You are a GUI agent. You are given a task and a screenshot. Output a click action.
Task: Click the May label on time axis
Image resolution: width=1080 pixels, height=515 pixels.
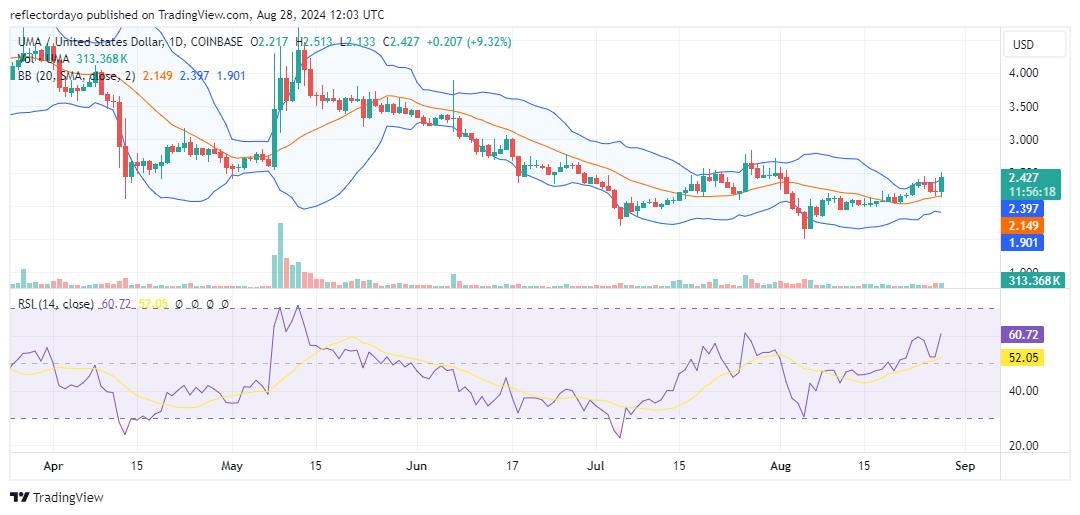tap(233, 465)
